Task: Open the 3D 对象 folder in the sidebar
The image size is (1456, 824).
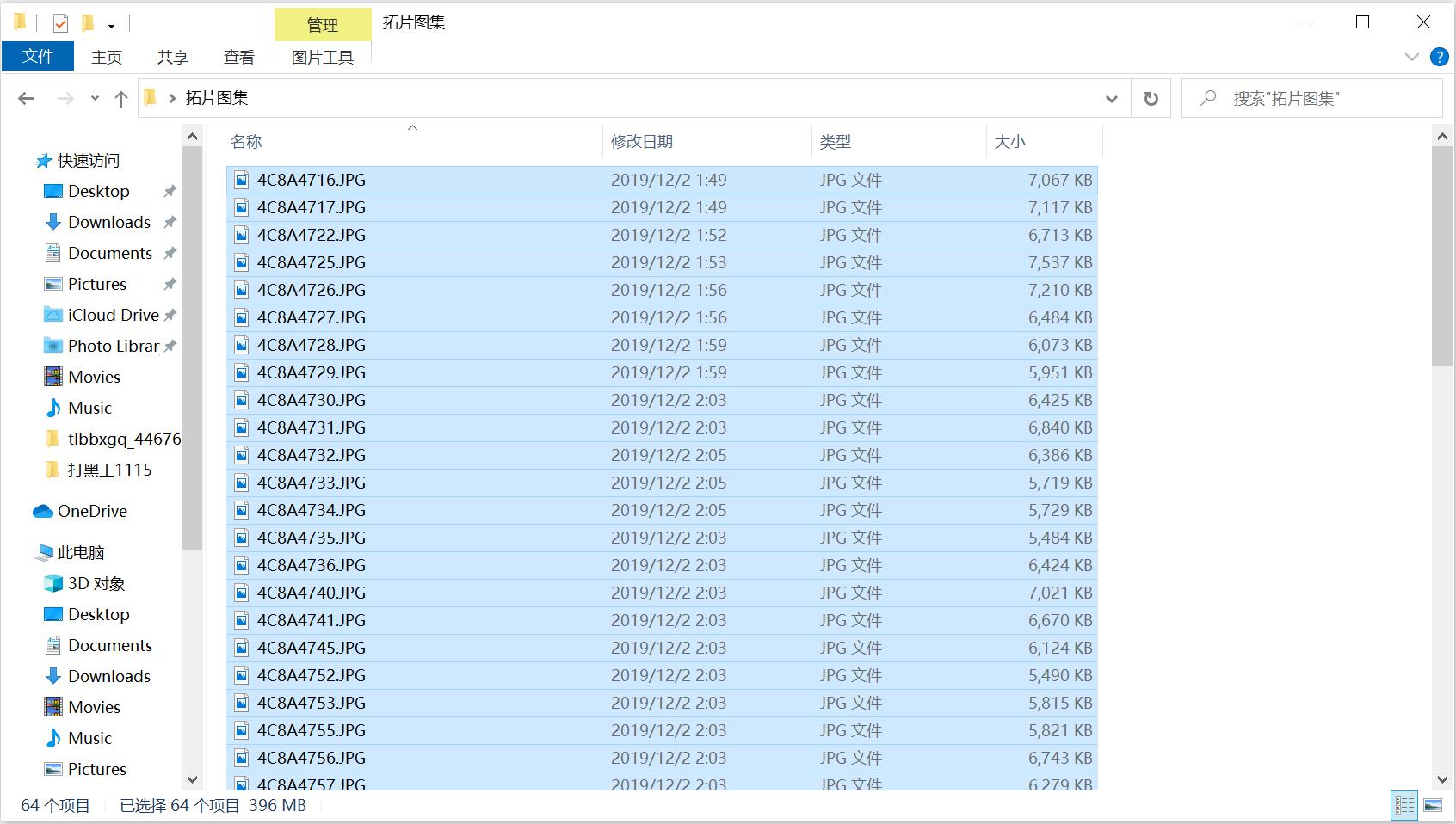Action: (96, 583)
